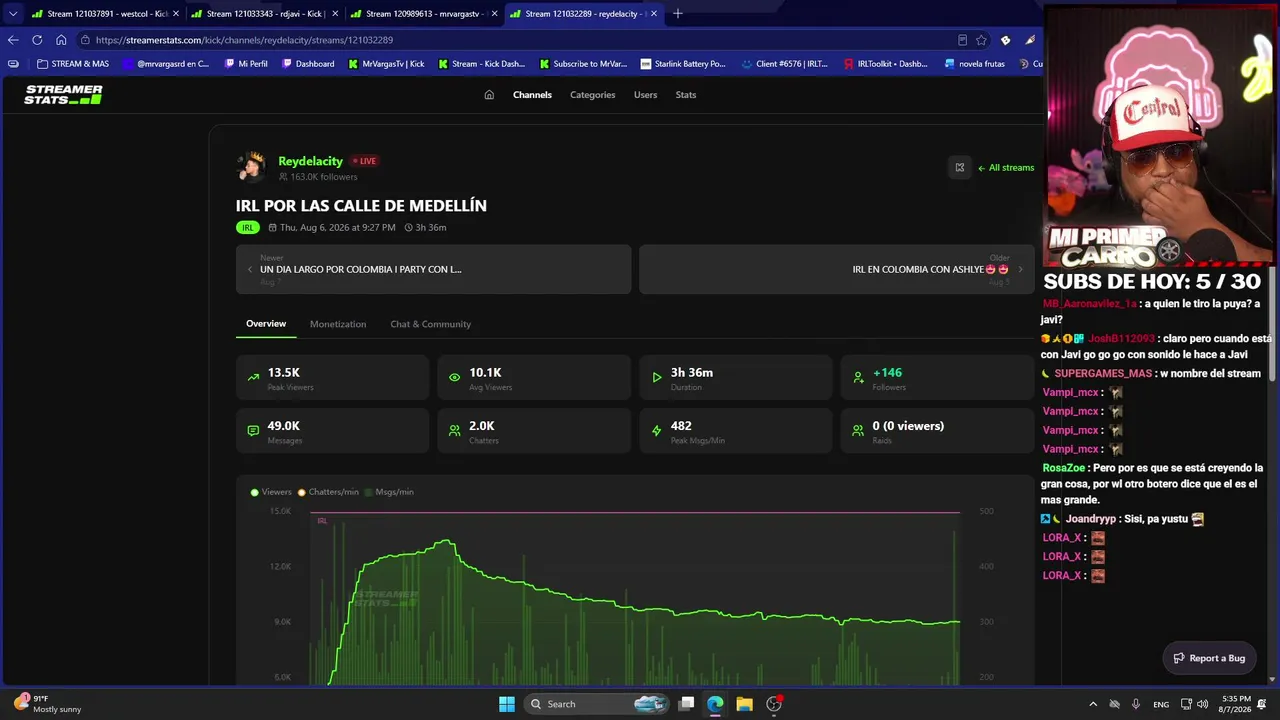Toggle the Chatters/min series in chart legend
This screenshot has height=720, width=1280.
328,492
